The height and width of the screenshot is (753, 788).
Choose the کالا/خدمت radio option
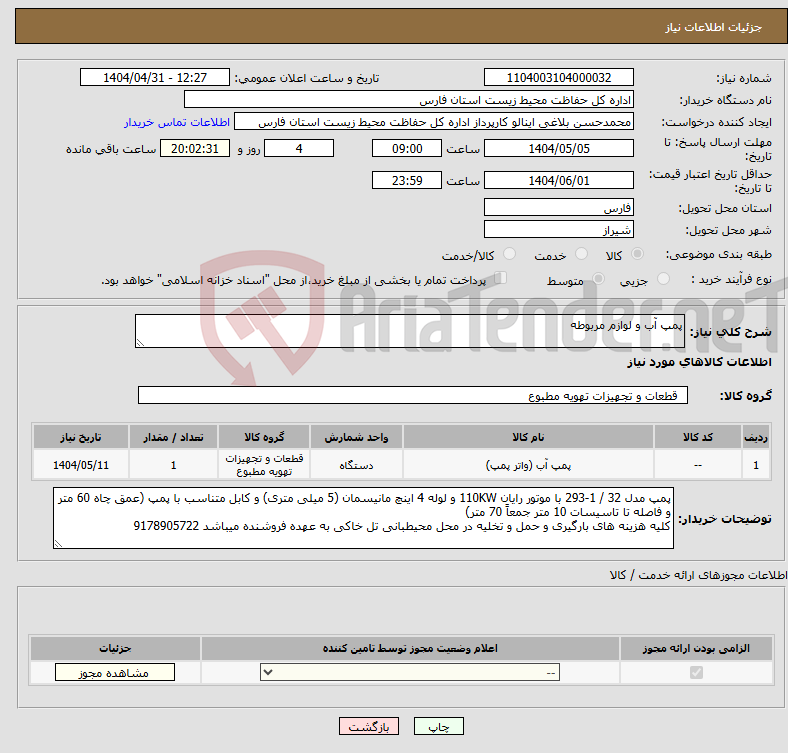click(x=510, y=256)
